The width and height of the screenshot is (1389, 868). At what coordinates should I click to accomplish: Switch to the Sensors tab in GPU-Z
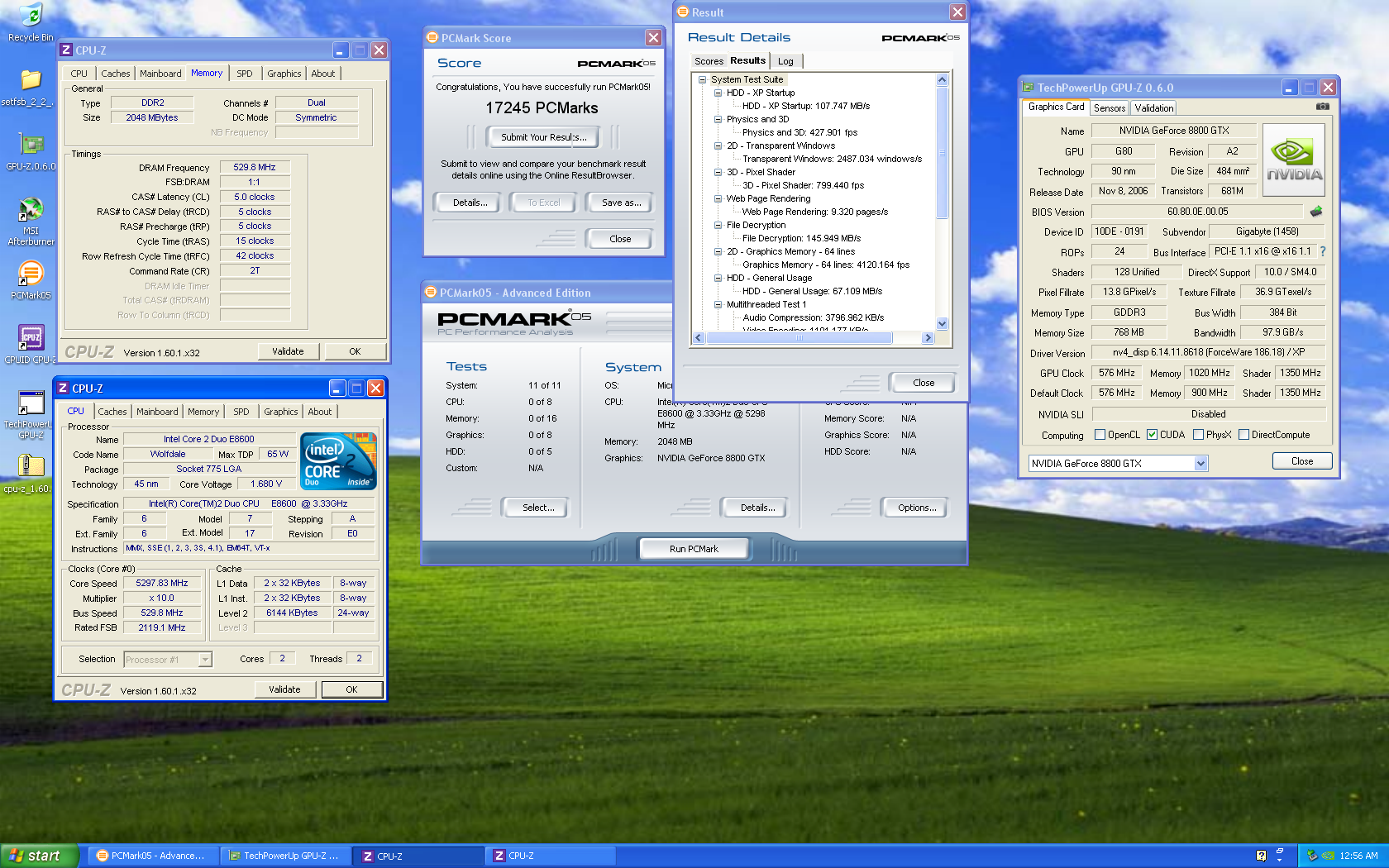point(1110,108)
